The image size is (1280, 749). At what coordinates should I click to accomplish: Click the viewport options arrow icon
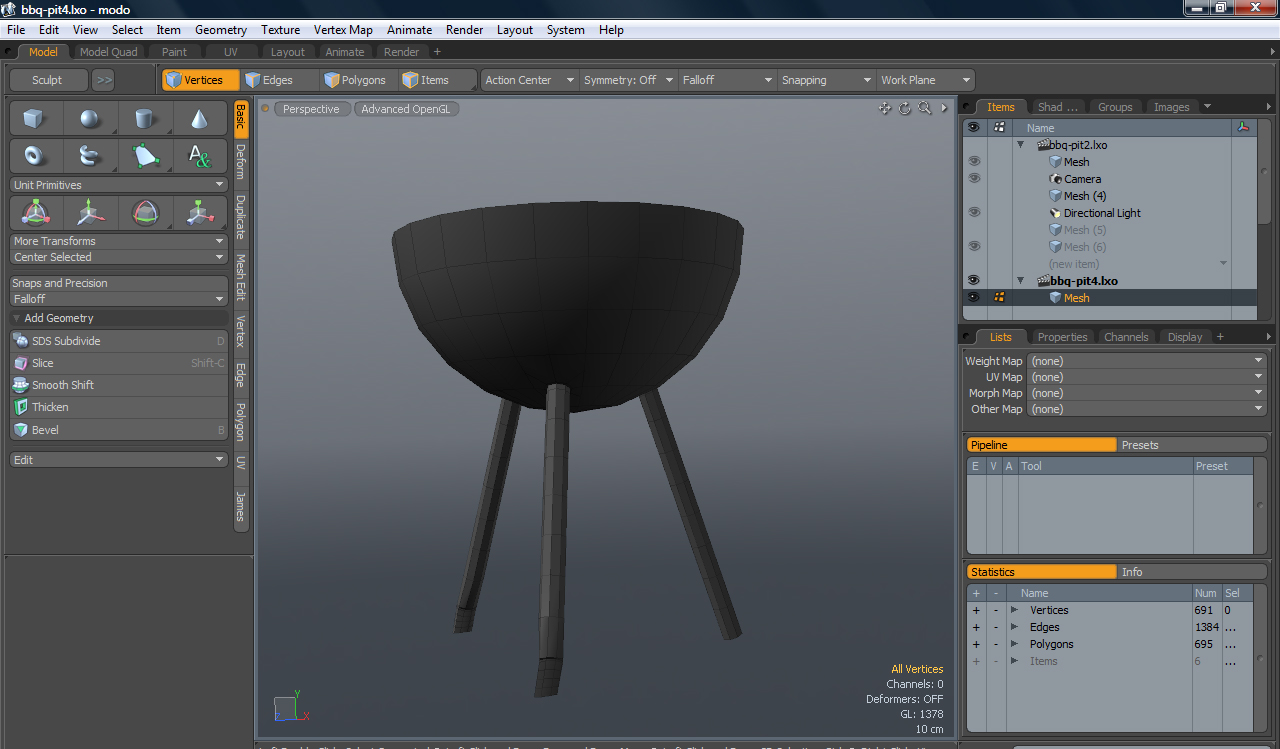click(943, 108)
